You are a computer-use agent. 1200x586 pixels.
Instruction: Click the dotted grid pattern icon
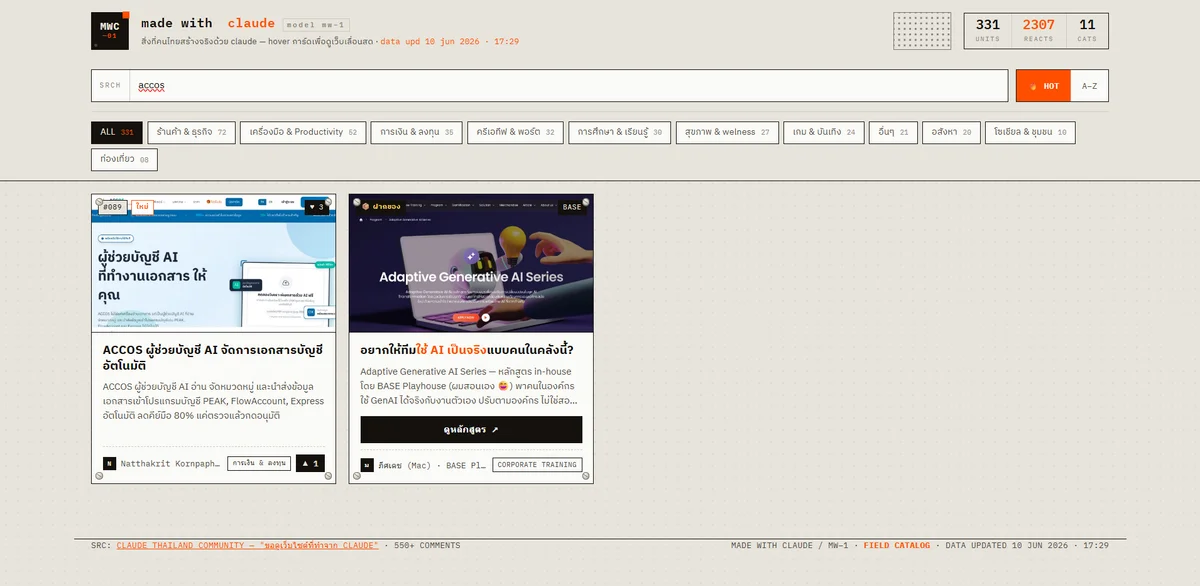coord(922,31)
